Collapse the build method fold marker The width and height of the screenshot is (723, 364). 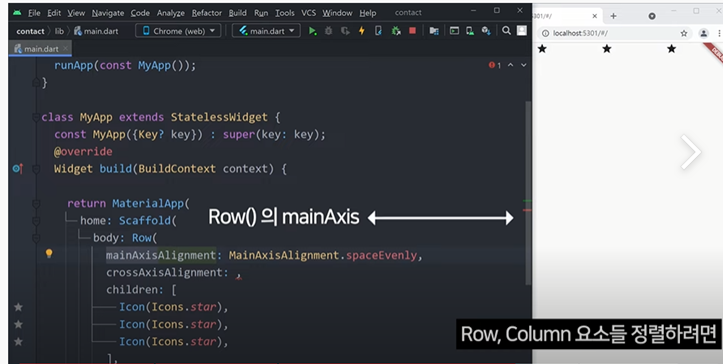coord(36,169)
